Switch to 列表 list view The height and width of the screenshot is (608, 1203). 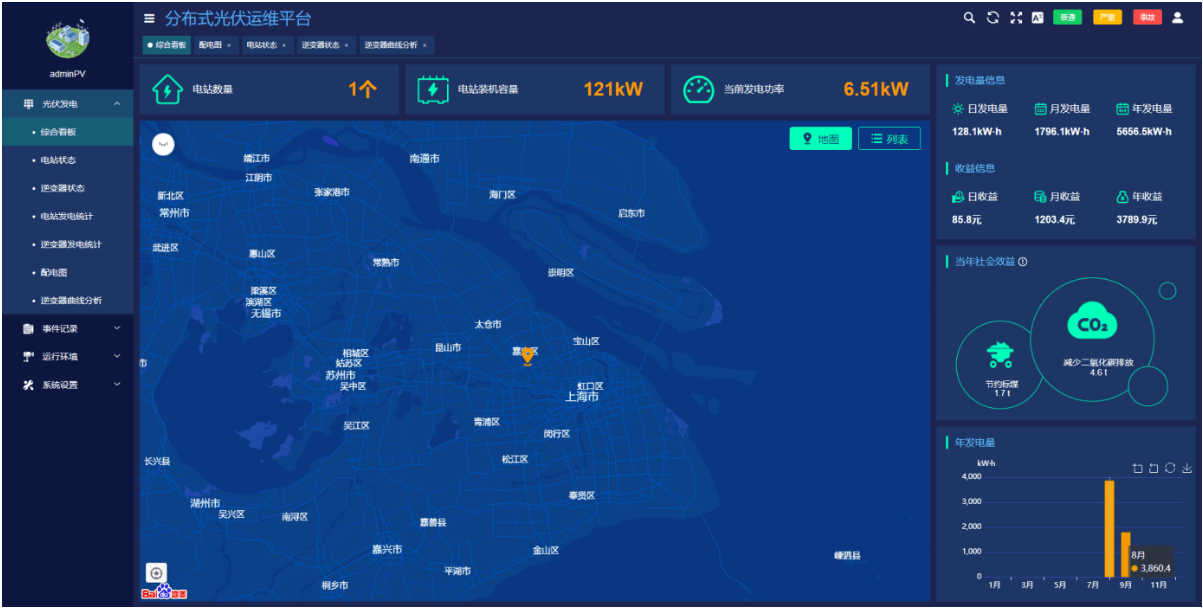tap(889, 139)
